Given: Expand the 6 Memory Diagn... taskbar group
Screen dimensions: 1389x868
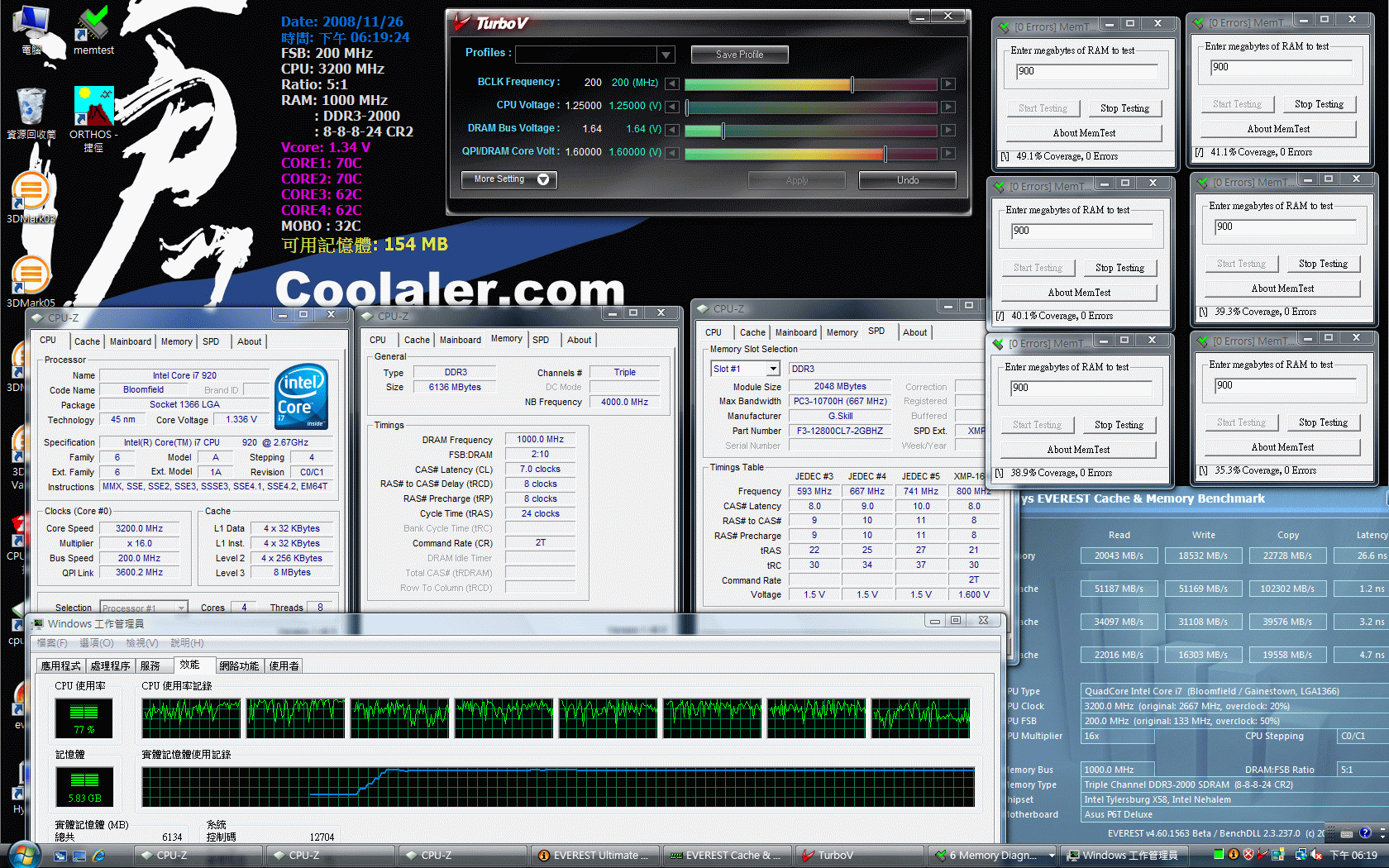Looking at the screenshot, I should click(x=1051, y=856).
